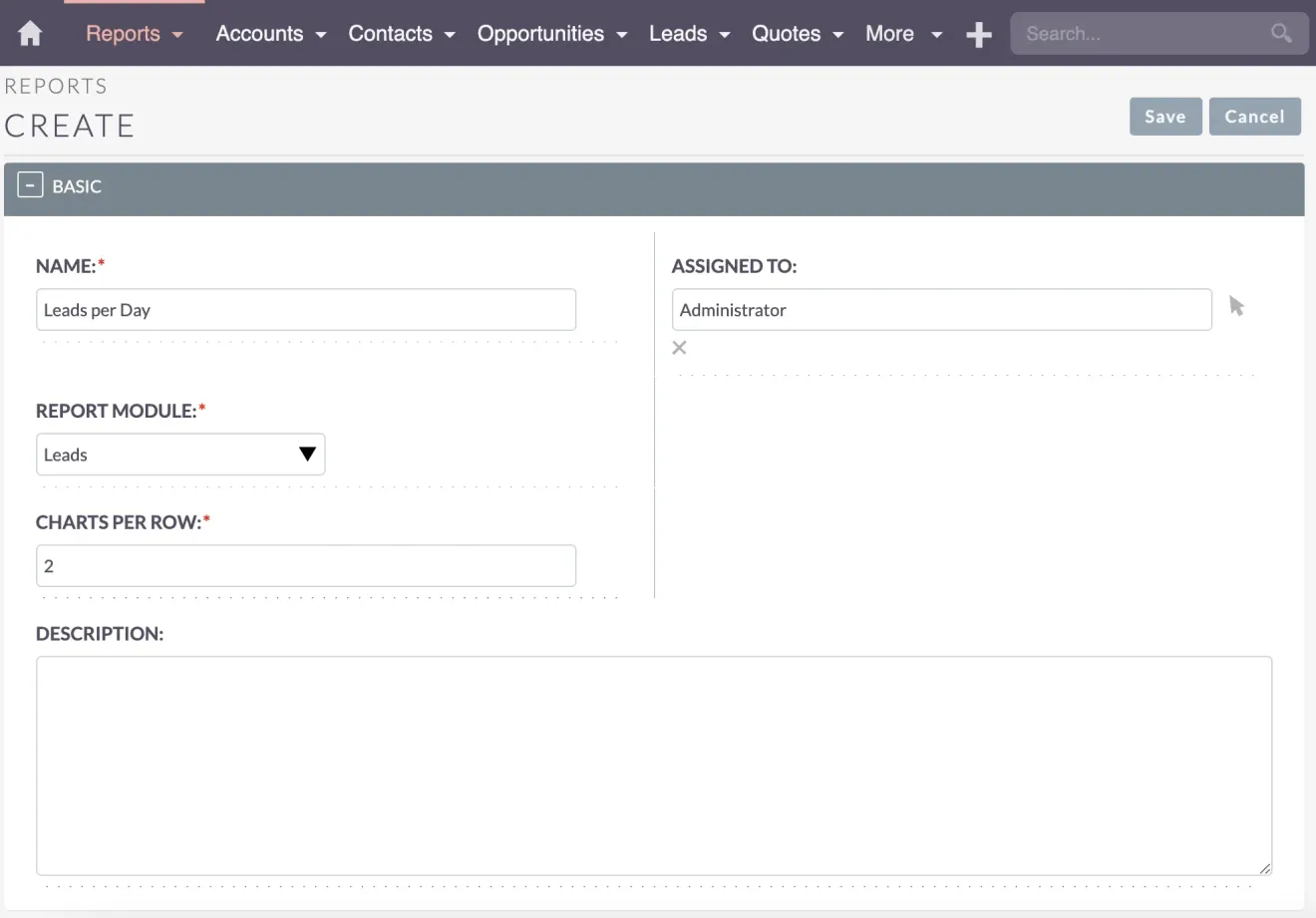Screen dimensions: 1316x918
Task: Click the Home icon in the navigation bar
Action: [29, 33]
